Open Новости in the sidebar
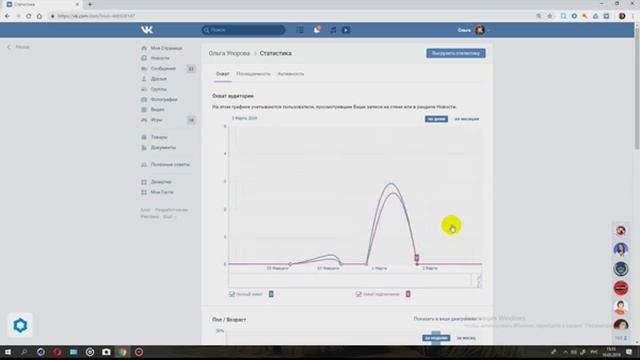 pos(160,58)
